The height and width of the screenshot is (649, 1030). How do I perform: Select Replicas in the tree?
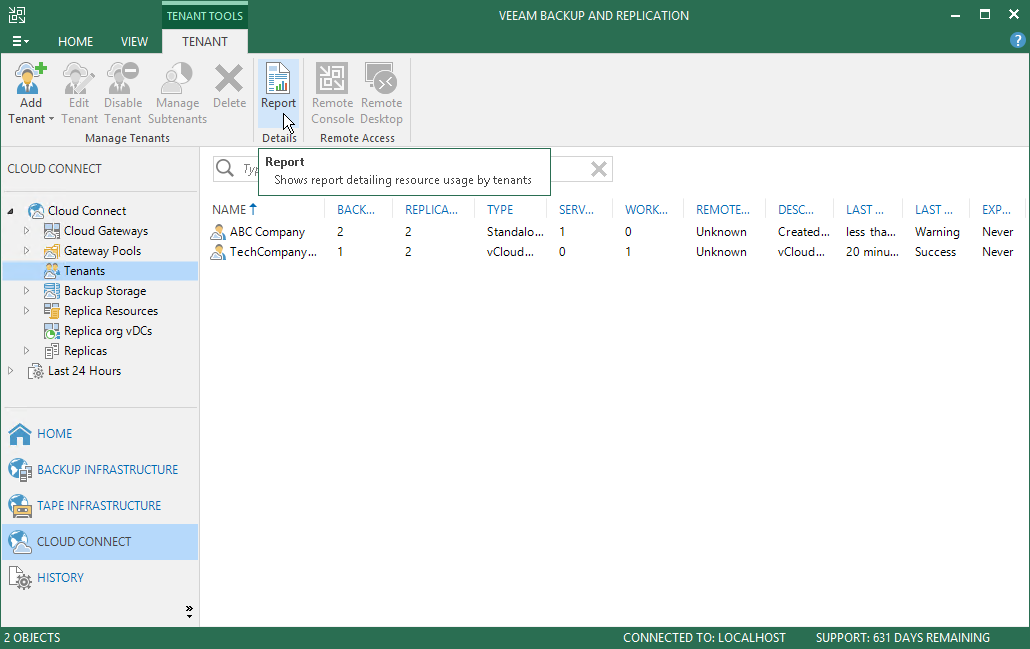(85, 351)
